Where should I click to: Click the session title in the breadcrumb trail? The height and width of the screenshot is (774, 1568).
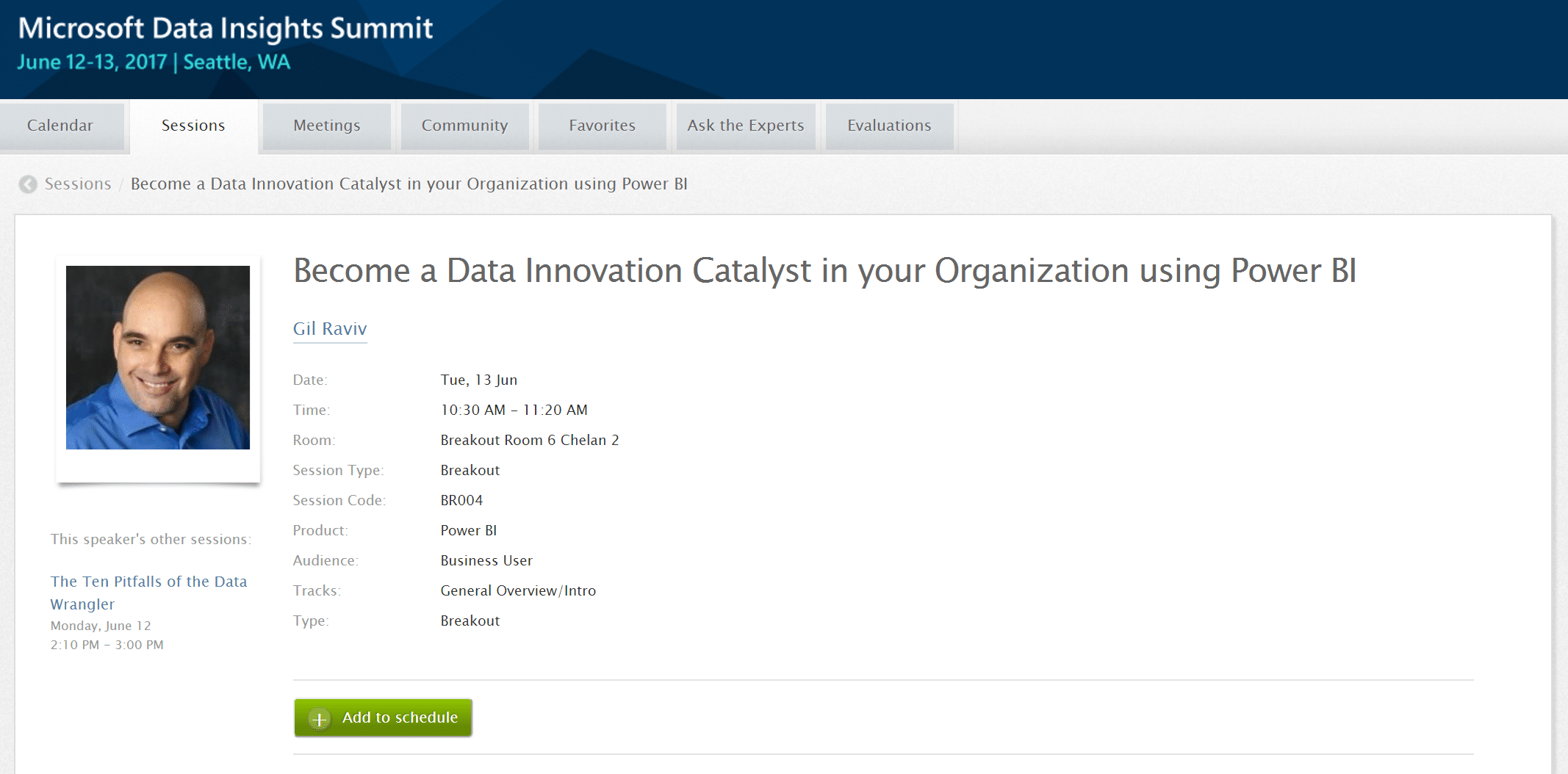coord(409,184)
